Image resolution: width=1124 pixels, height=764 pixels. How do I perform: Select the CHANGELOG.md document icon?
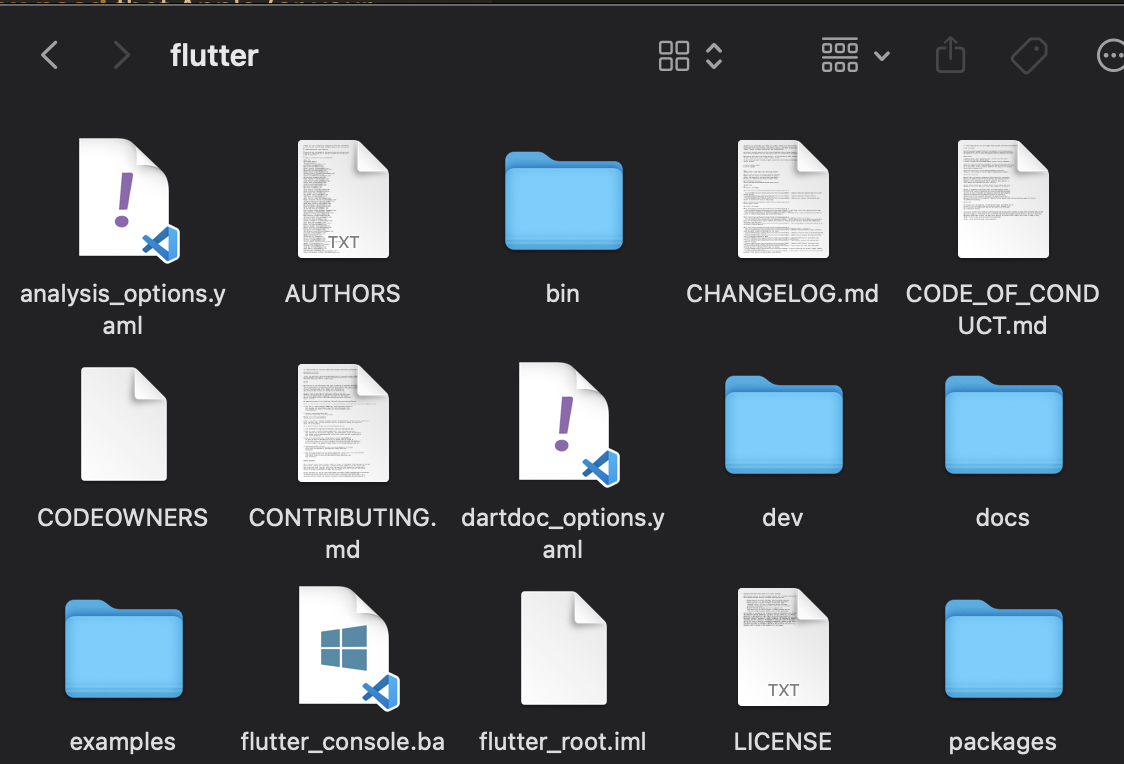[784, 199]
